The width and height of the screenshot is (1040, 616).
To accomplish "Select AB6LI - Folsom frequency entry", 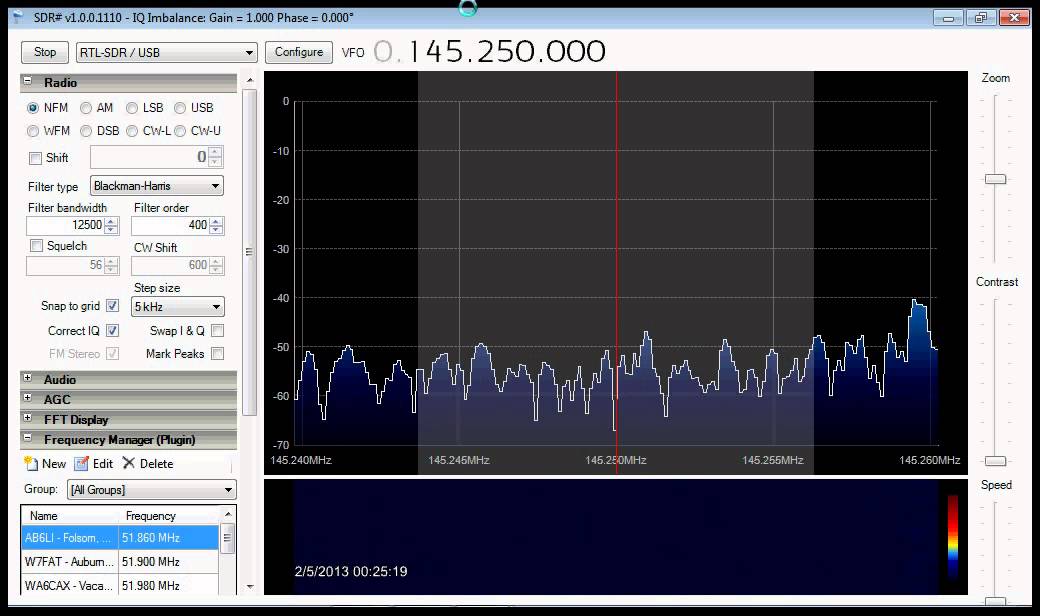I will coord(120,538).
